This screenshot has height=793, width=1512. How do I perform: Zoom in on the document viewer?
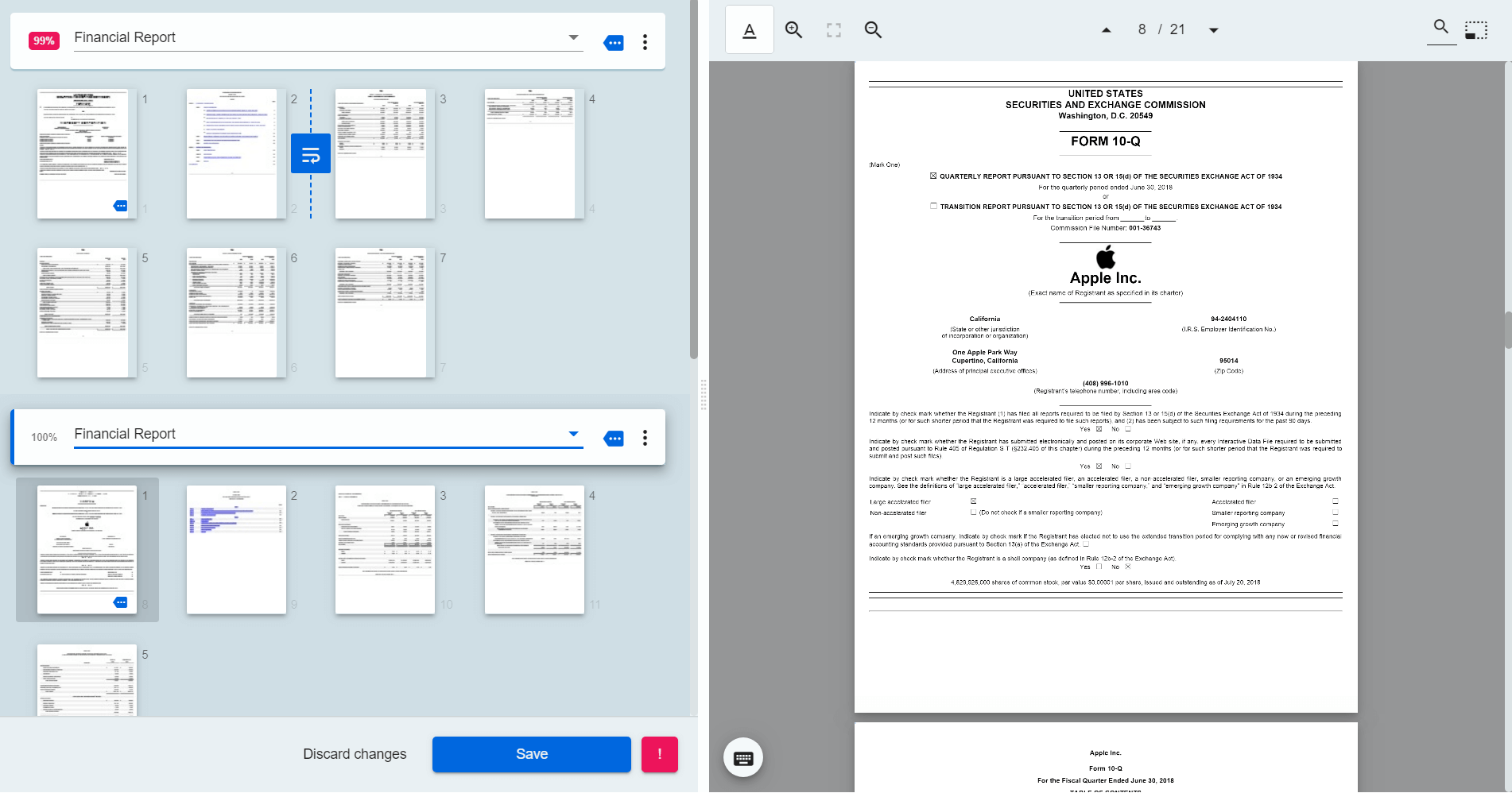[x=793, y=30]
